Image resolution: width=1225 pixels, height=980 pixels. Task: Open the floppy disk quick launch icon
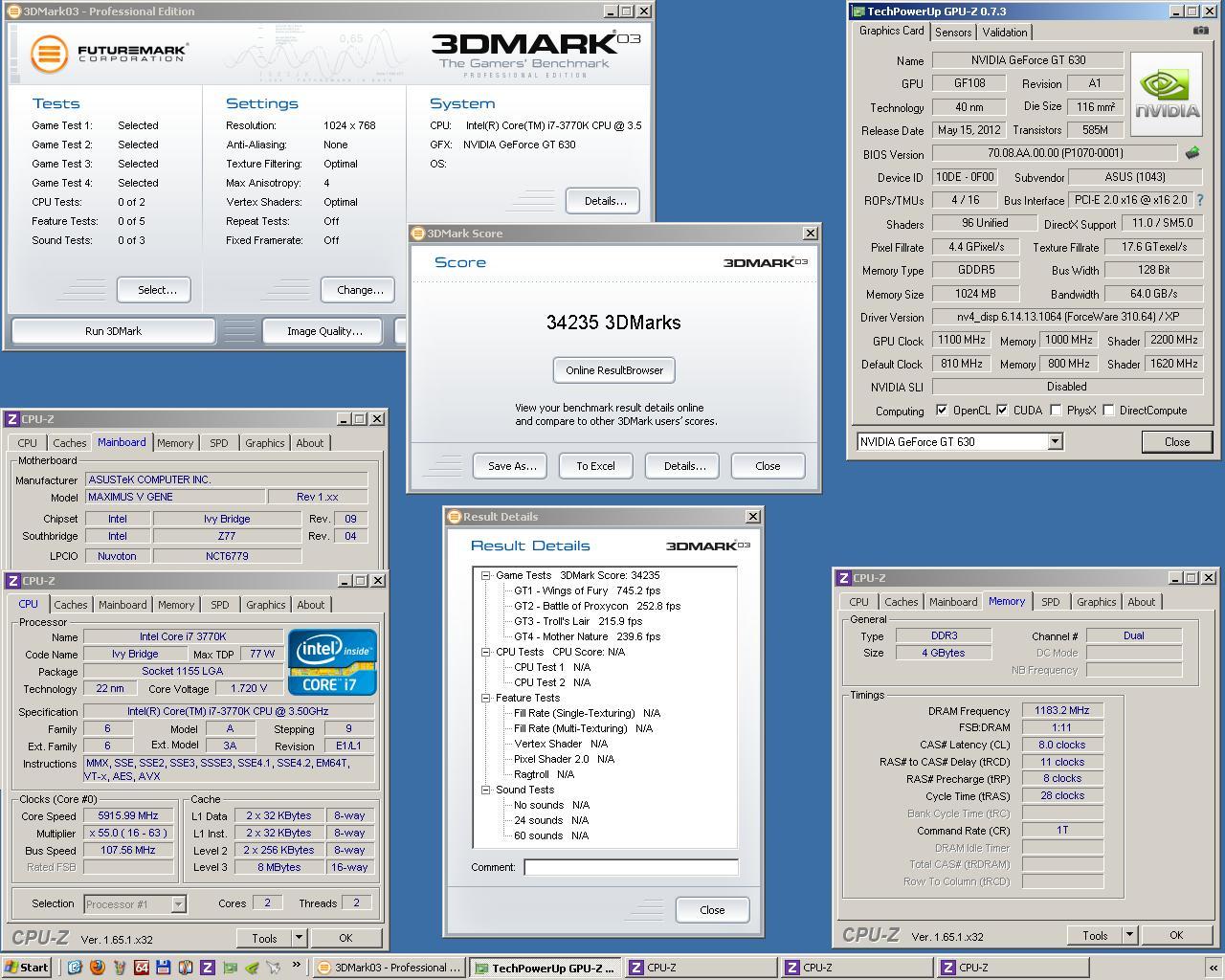point(163,968)
